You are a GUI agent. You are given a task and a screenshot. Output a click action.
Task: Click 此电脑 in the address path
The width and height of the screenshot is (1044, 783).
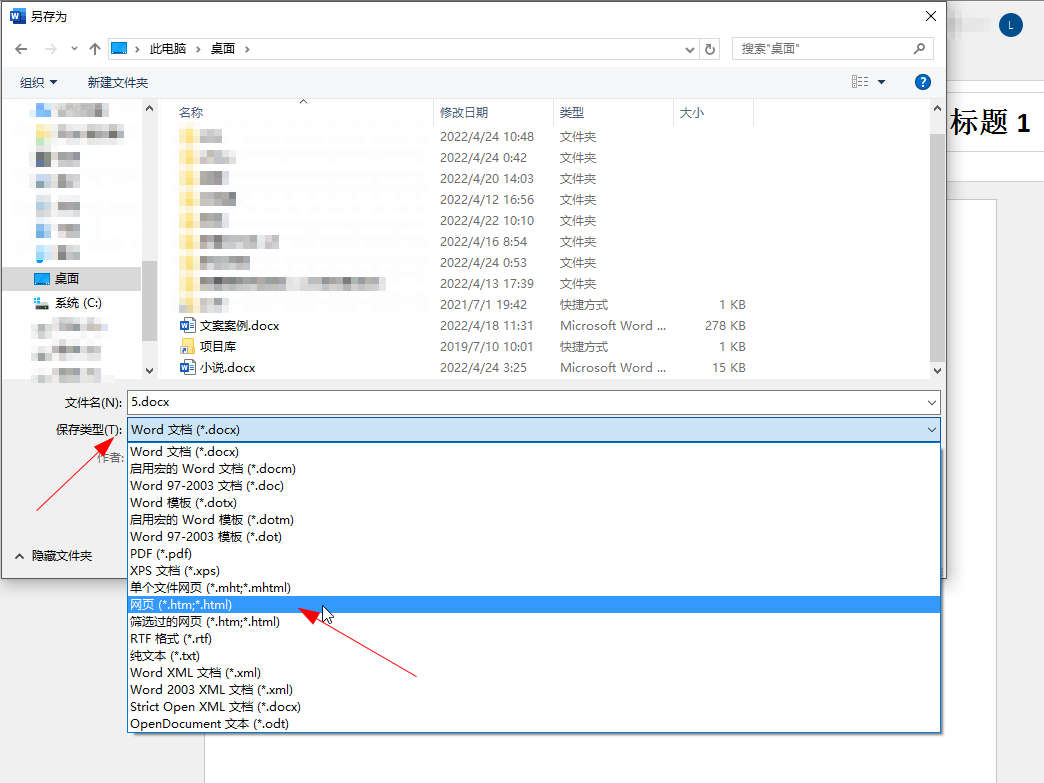[168, 49]
